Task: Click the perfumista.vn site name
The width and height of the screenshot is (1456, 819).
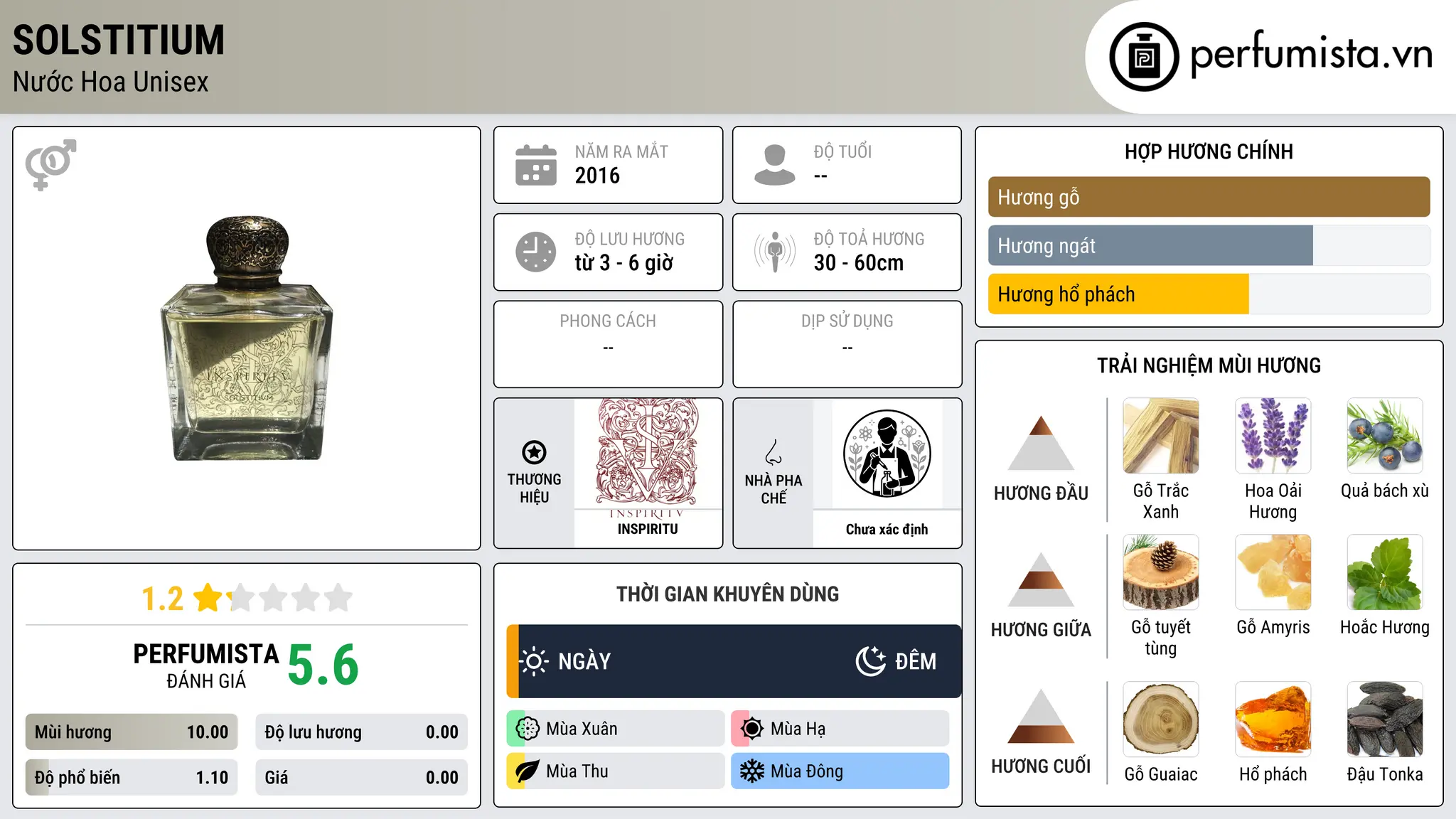Action: click(x=1311, y=55)
